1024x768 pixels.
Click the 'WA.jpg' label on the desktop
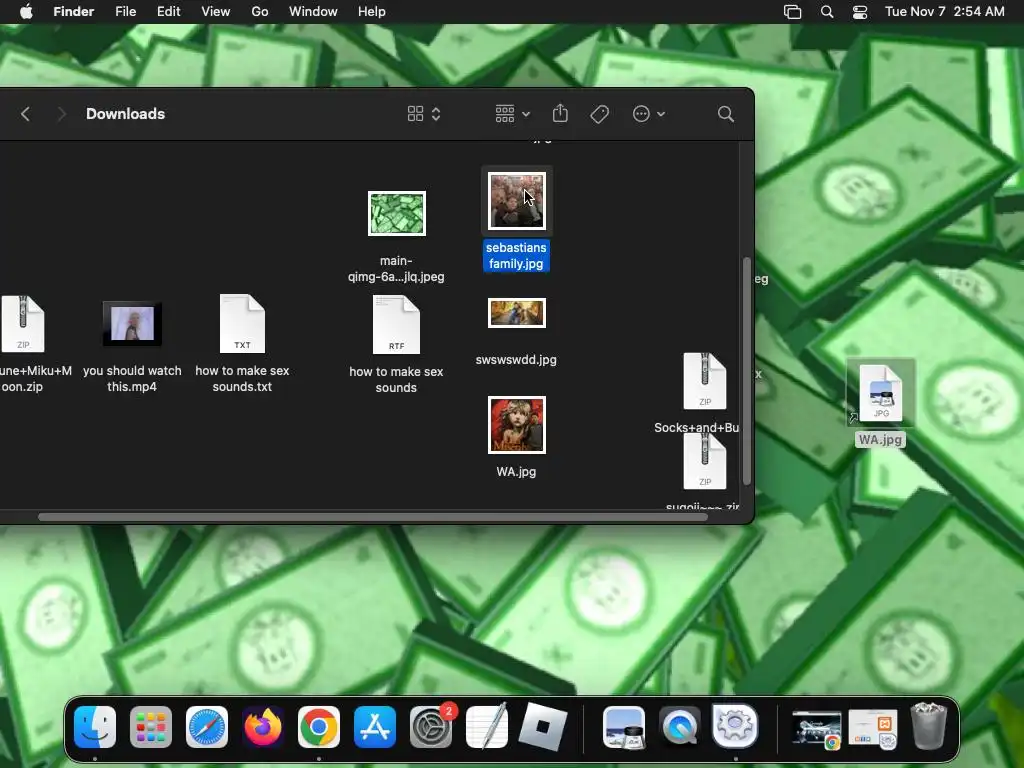880,440
